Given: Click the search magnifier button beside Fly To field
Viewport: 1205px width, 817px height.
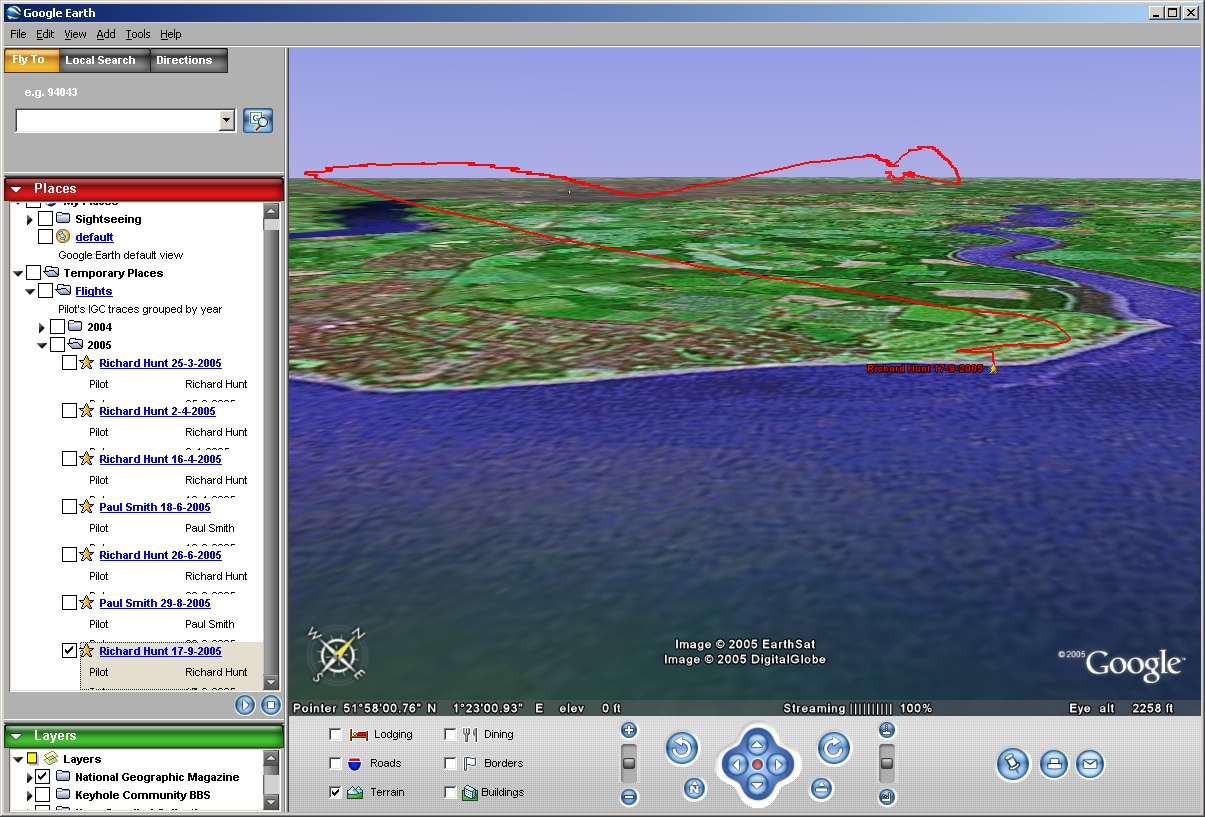Looking at the screenshot, I should click(258, 120).
